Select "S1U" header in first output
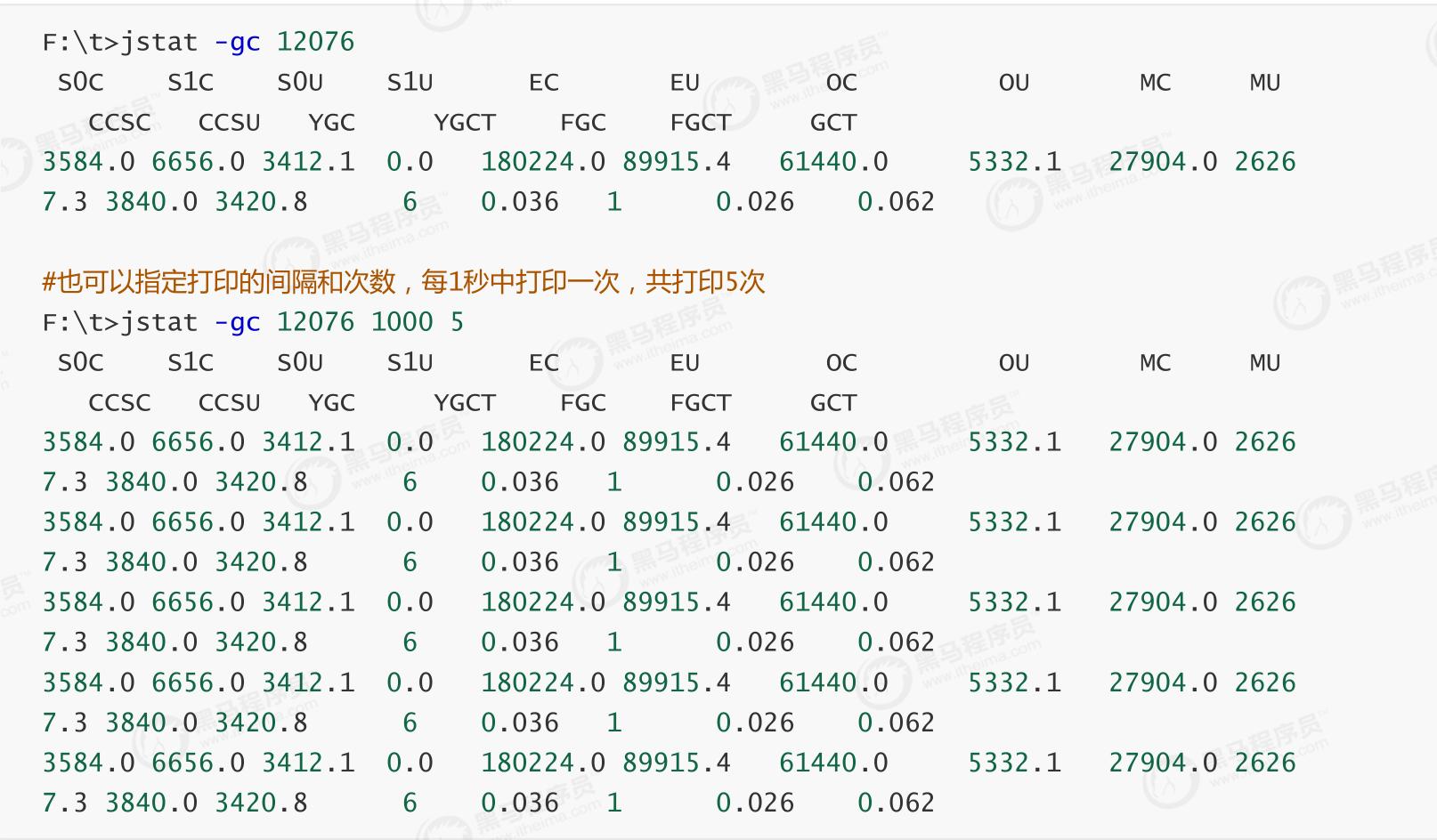This screenshot has height=840, width=1437. tap(410, 83)
